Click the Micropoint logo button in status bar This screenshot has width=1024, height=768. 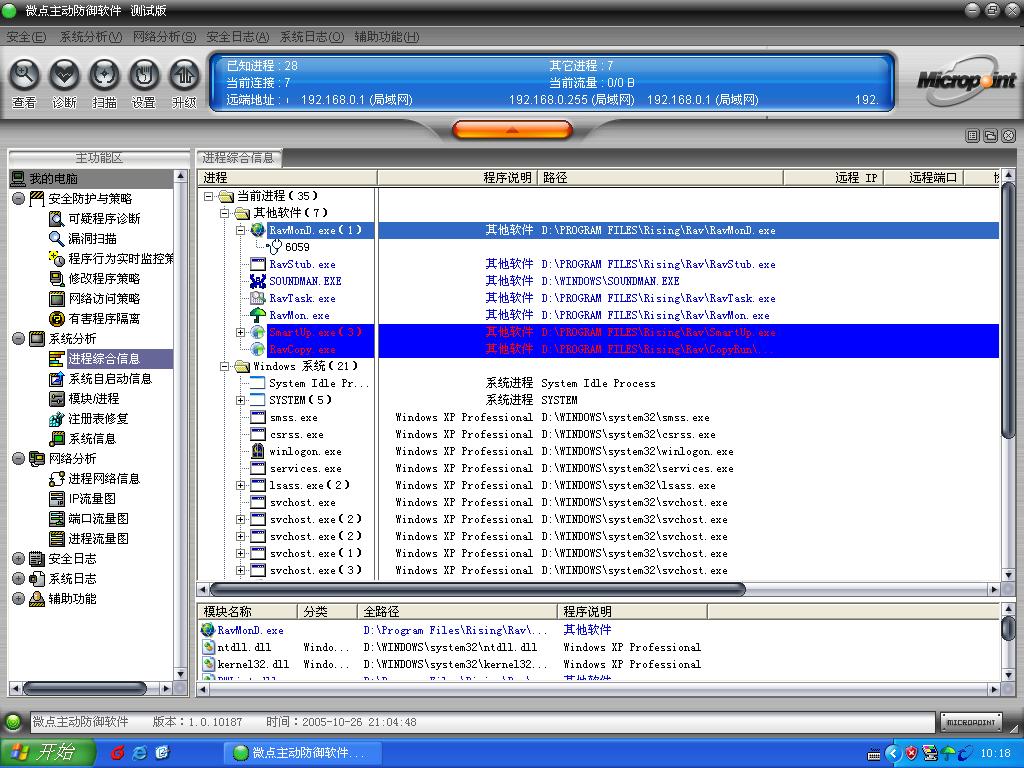tap(970, 722)
